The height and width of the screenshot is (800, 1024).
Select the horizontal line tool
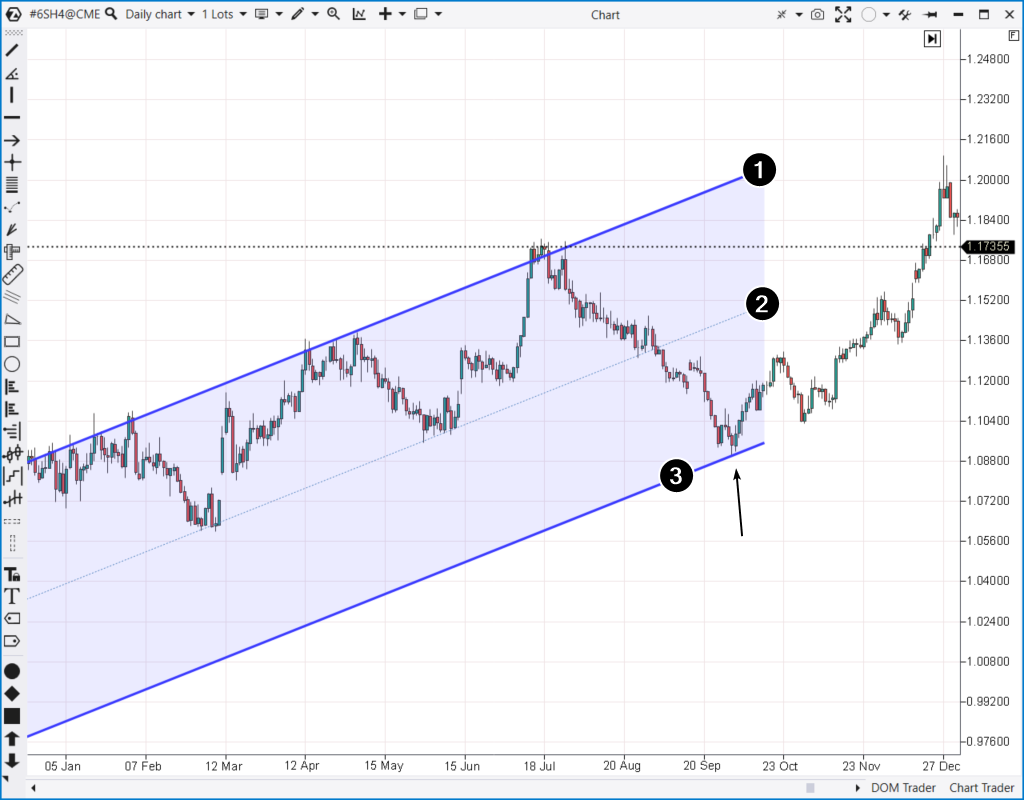click(x=12, y=118)
